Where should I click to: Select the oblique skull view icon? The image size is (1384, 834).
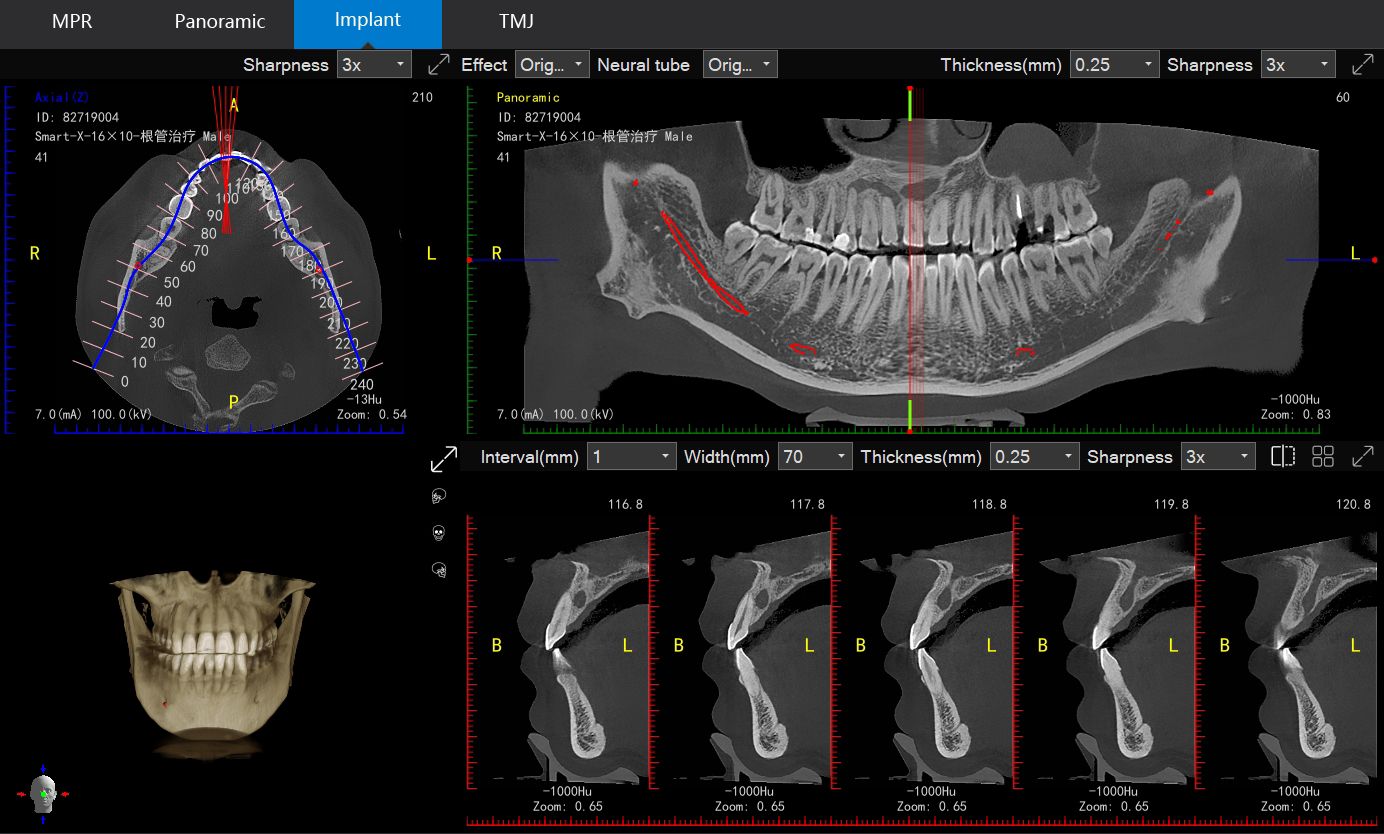click(x=439, y=568)
